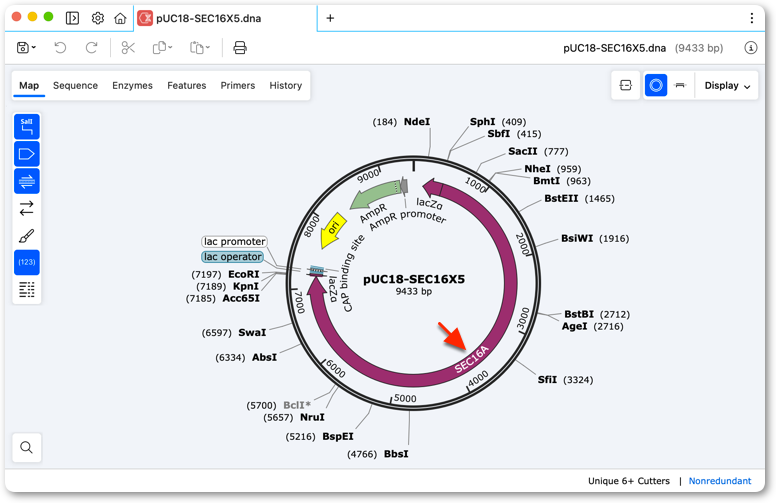Open the History tab
Screen dimensions: 776x503
(x=286, y=86)
